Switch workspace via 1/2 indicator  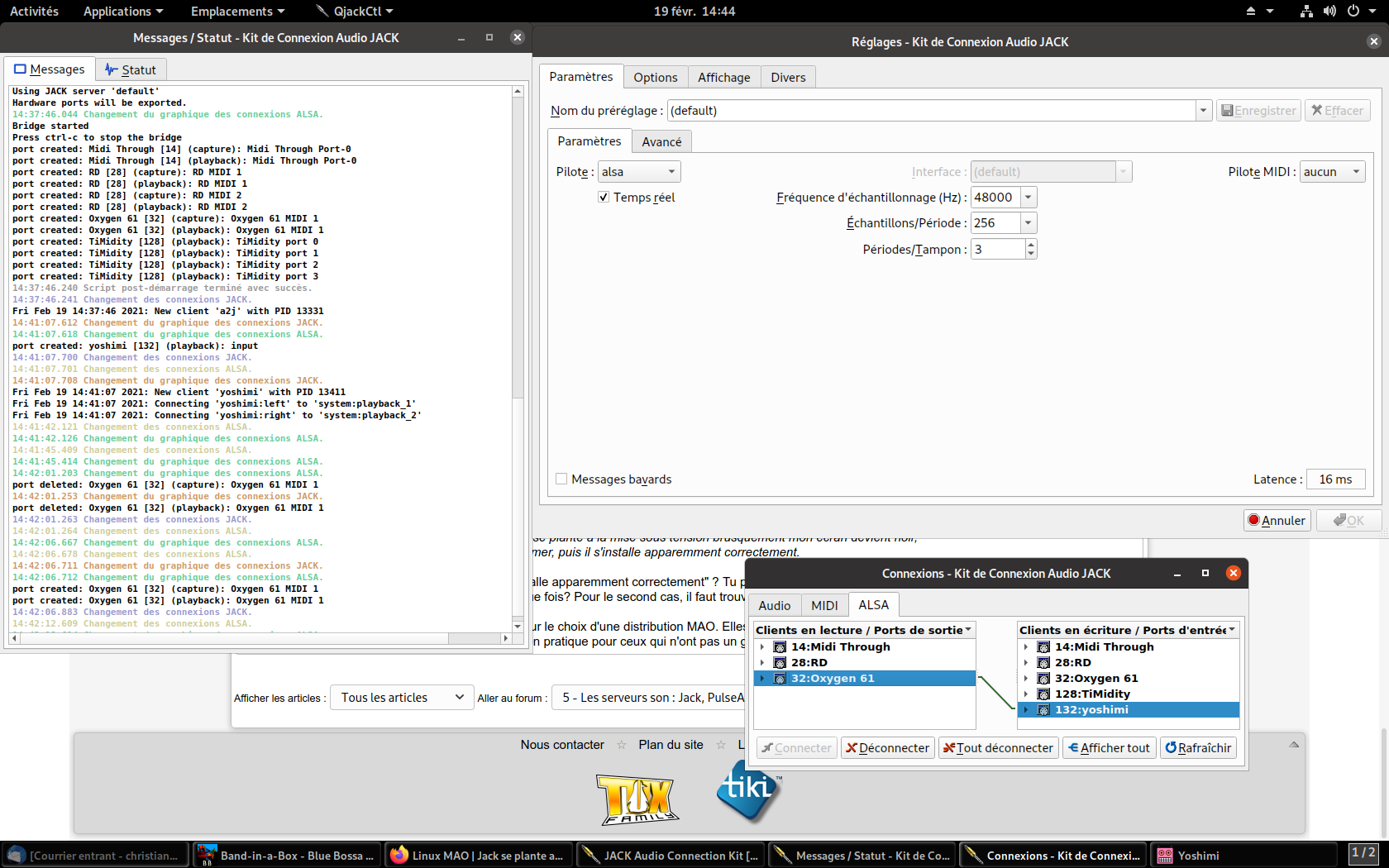(x=1363, y=853)
